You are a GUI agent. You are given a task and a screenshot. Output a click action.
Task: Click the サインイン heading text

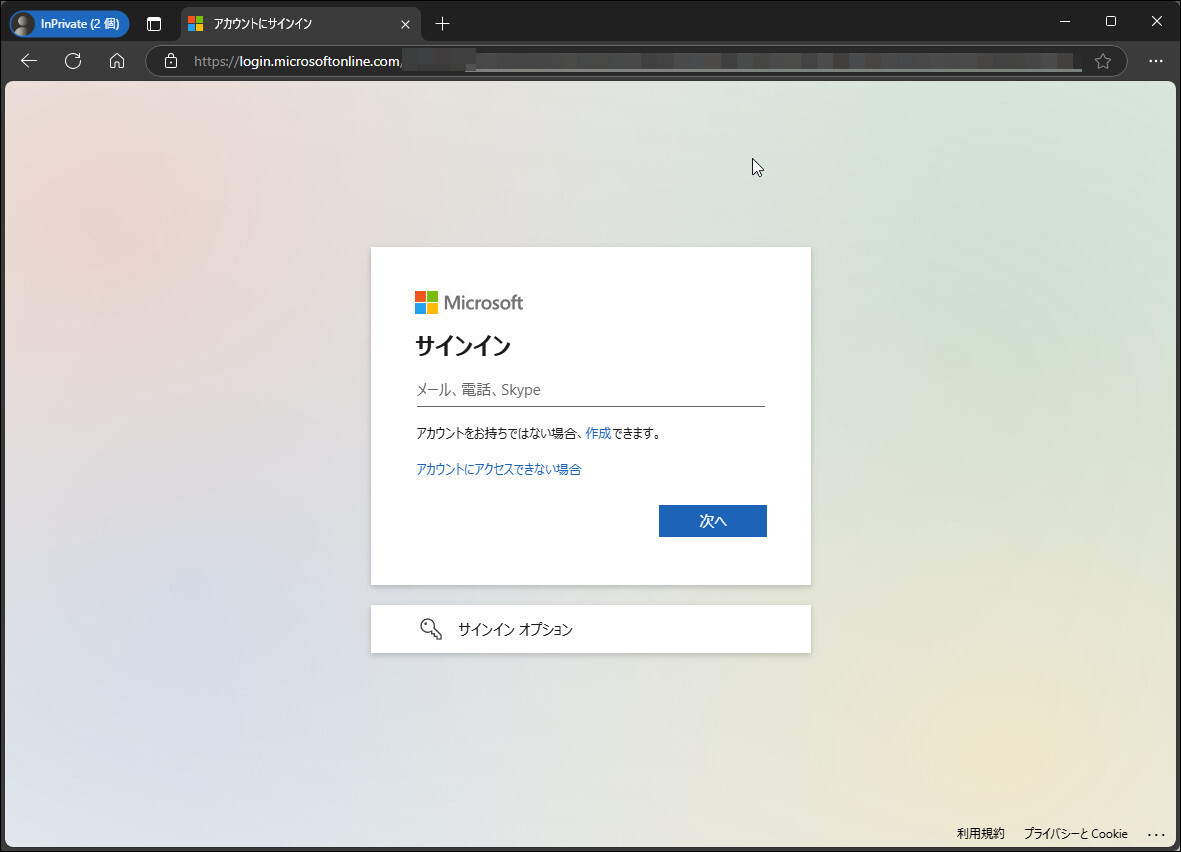tap(463, 346)
